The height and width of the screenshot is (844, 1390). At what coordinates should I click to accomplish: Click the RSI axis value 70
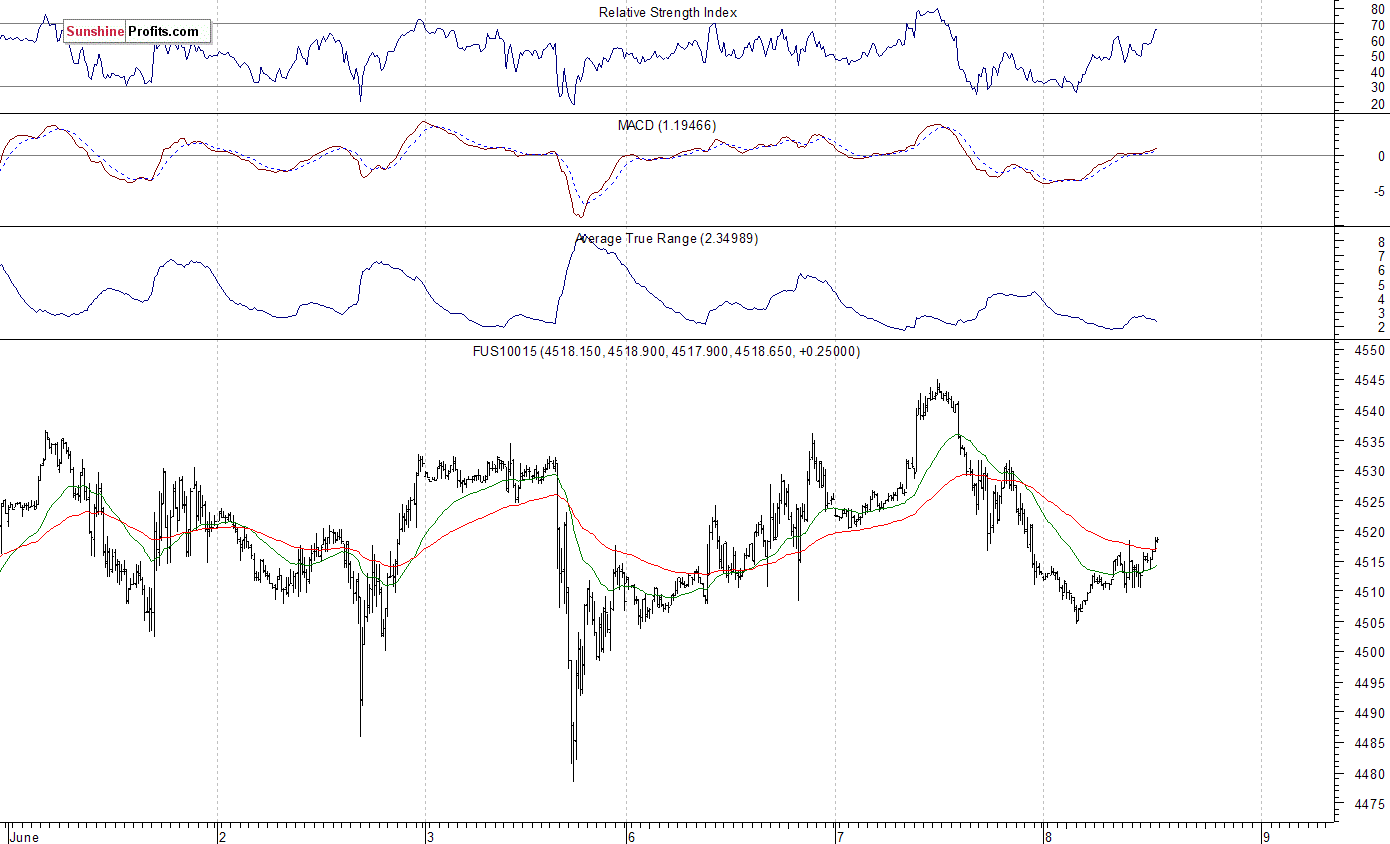pyautogui.click(x=1378, y=25)
